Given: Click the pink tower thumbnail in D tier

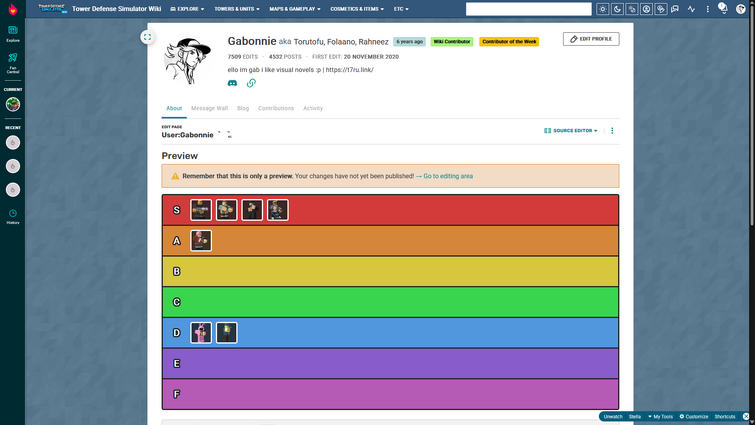Looking at the screenshot, I should [x=201, y=333].
